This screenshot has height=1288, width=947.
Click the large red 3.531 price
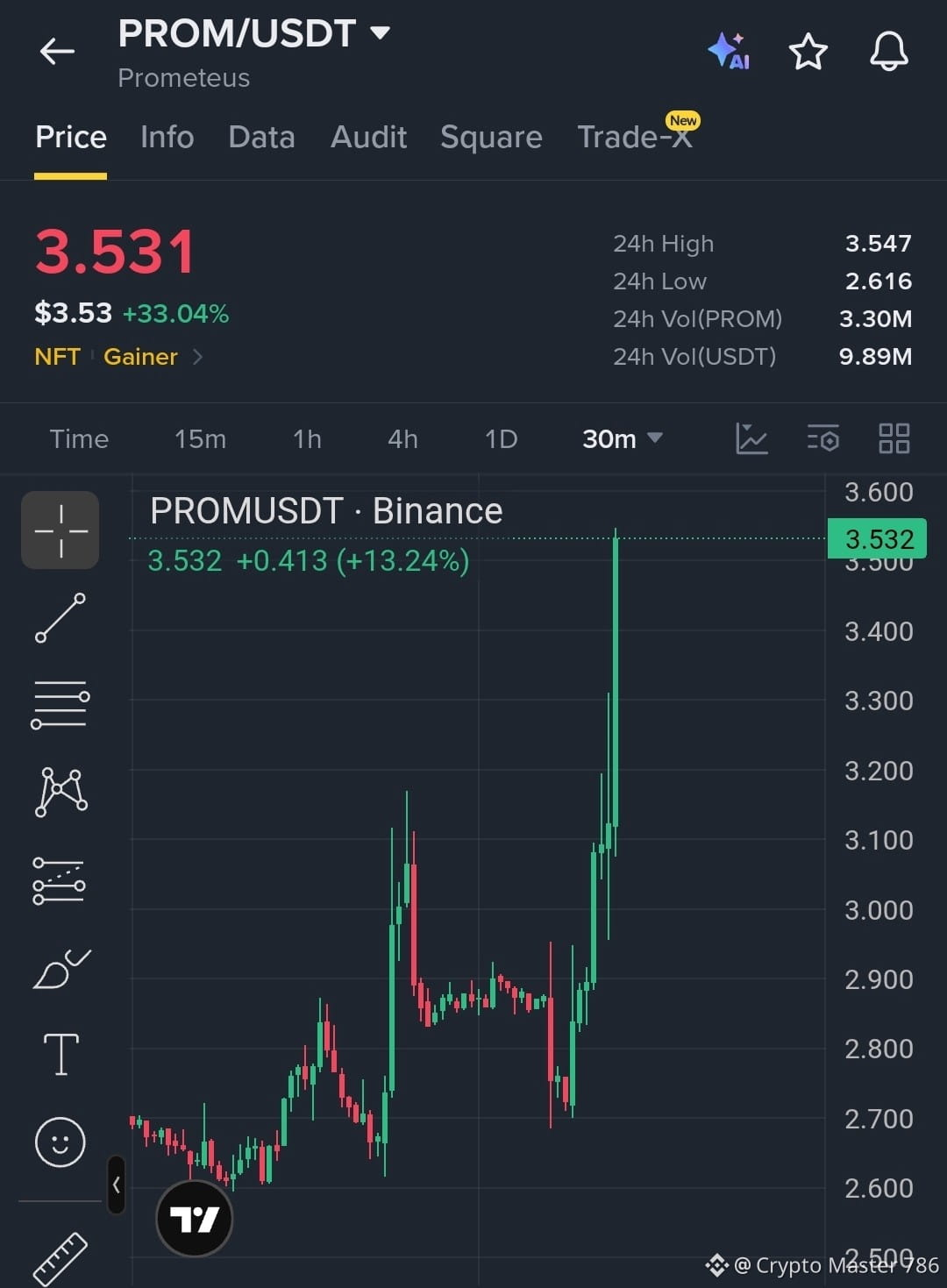(115, 252)
